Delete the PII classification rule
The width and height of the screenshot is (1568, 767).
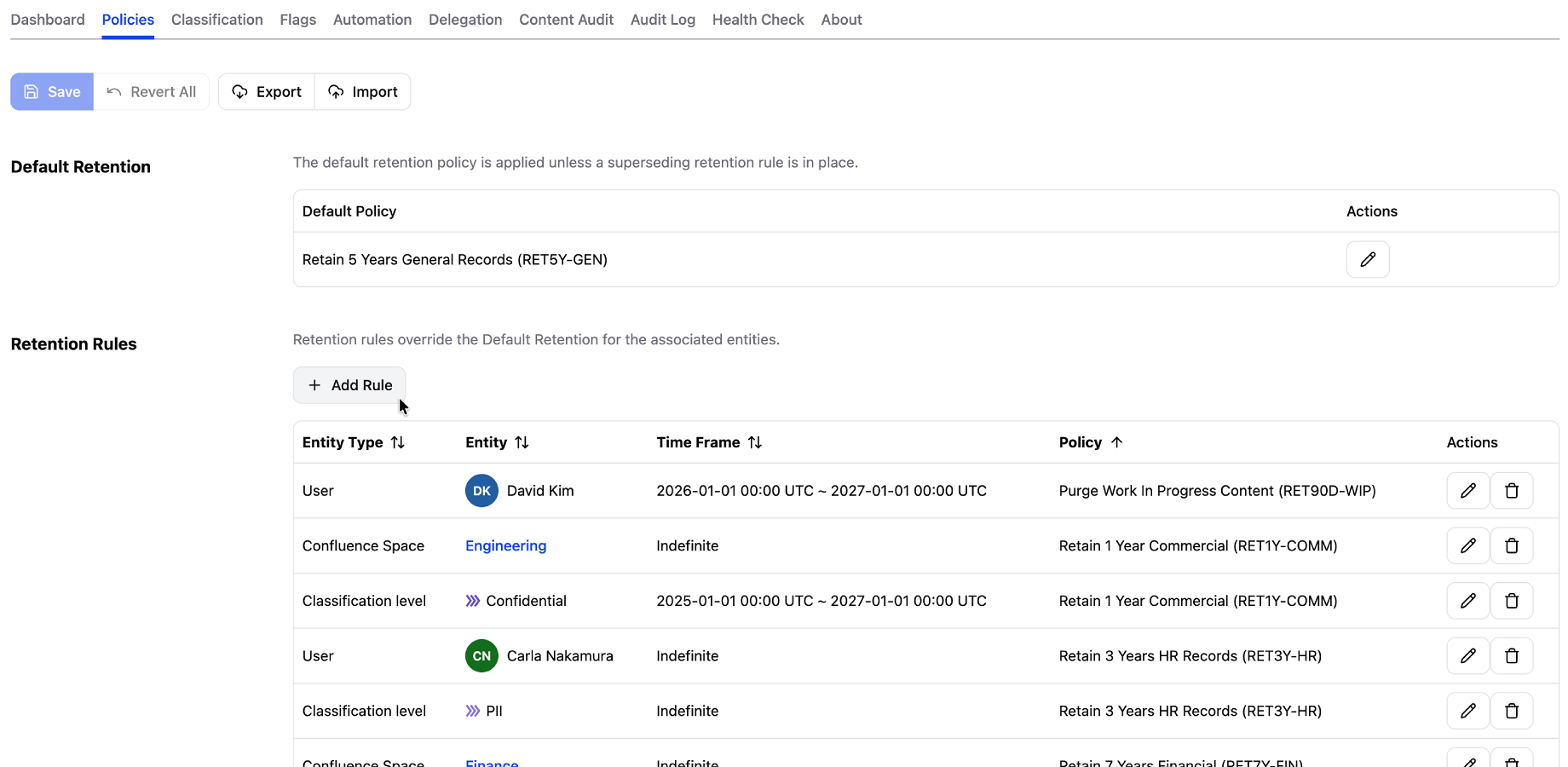pyautogui.click(x=1512, y=711)
